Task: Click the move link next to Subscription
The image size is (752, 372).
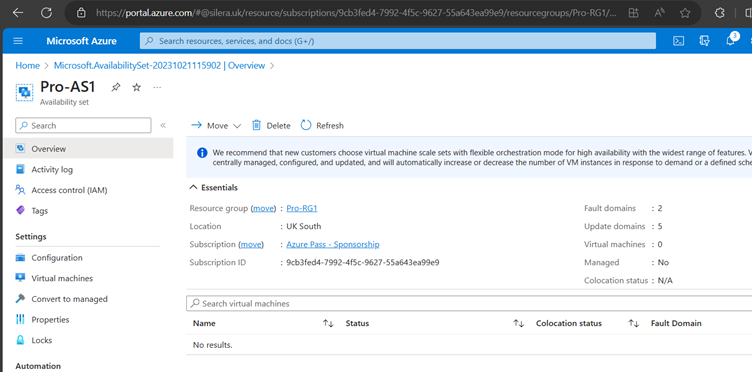Action: pos(251,244)
